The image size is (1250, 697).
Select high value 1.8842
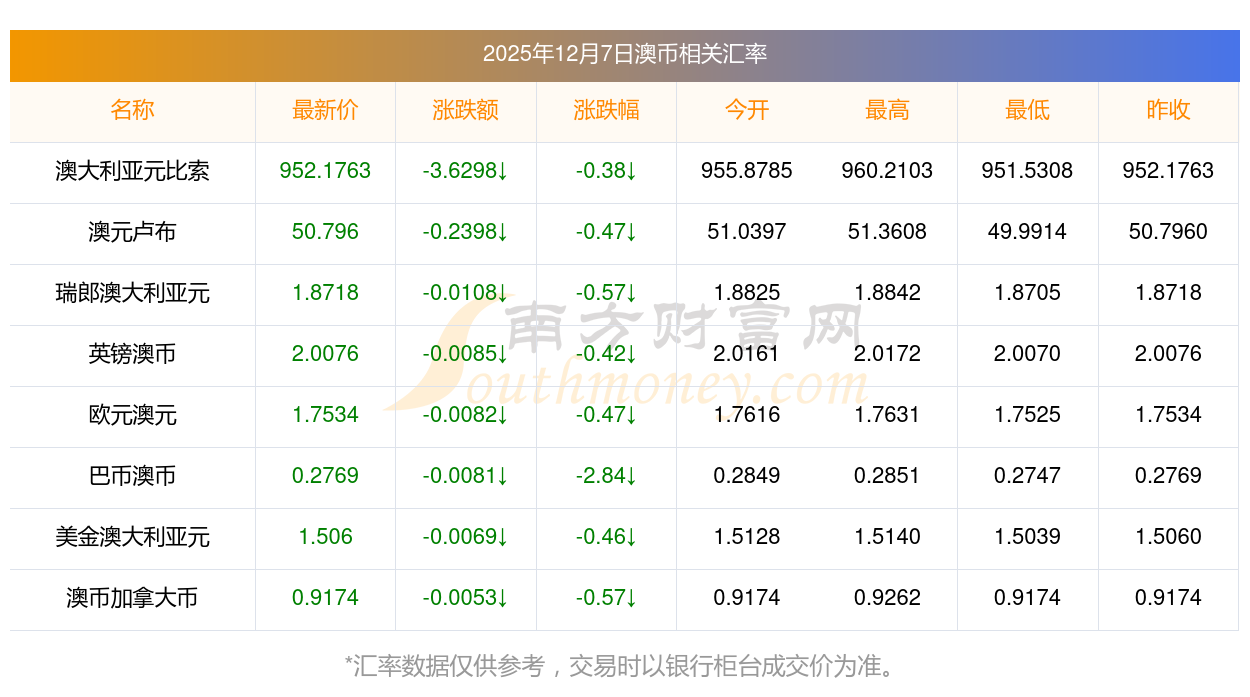point(887,293)
